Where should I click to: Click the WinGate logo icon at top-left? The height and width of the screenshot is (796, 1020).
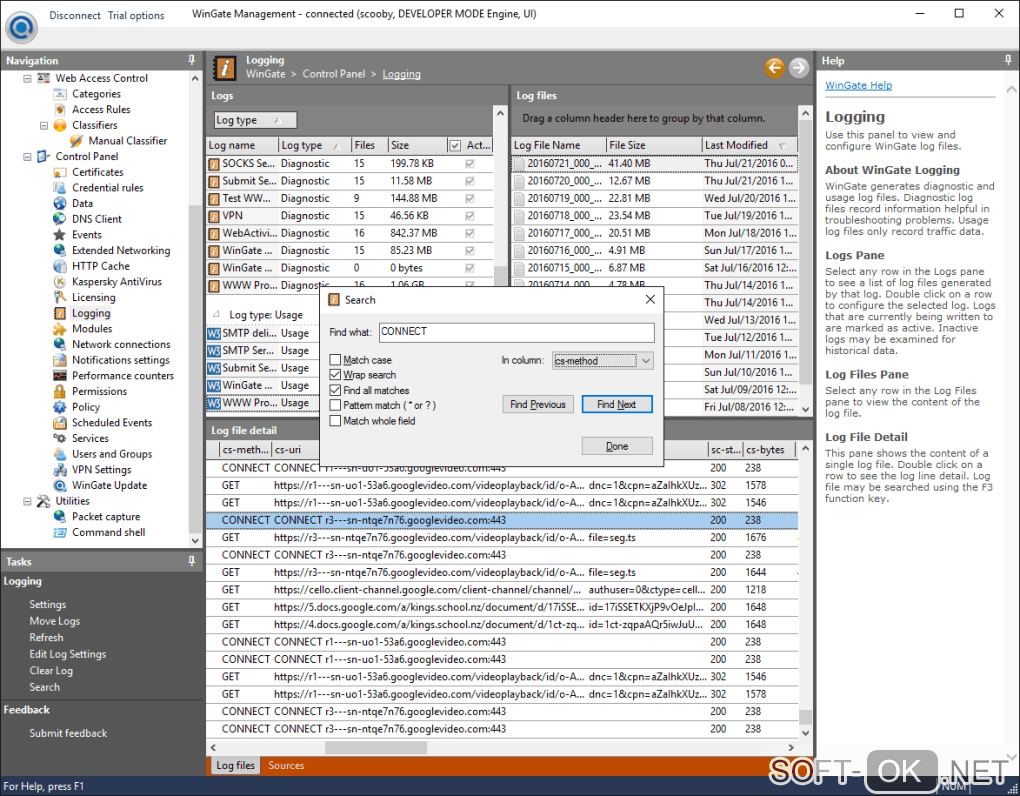(x=21, y=27)
